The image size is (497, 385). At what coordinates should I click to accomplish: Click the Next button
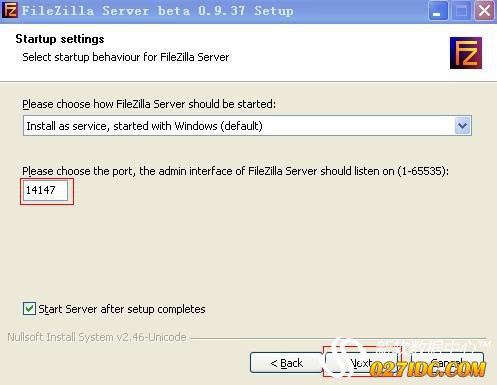pyautogui.click(x=361, y=363)
